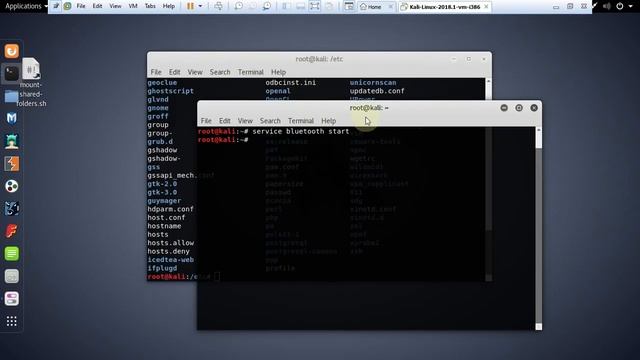
Task: Open View menu in root@kali:~ terminal
Action: coord(245,121)
